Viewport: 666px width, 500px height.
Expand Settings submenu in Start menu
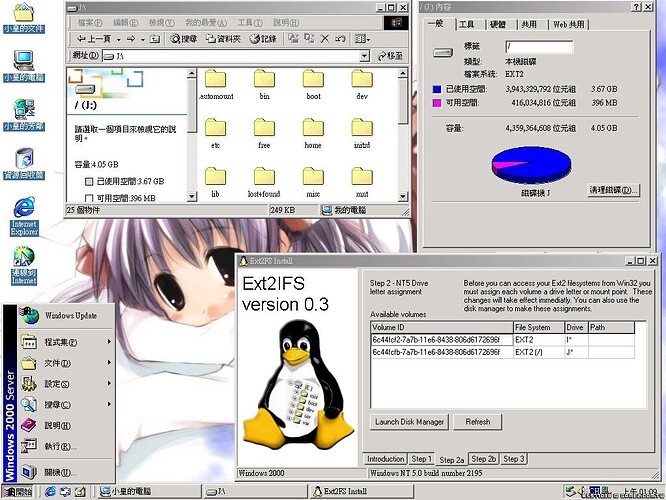66,384
